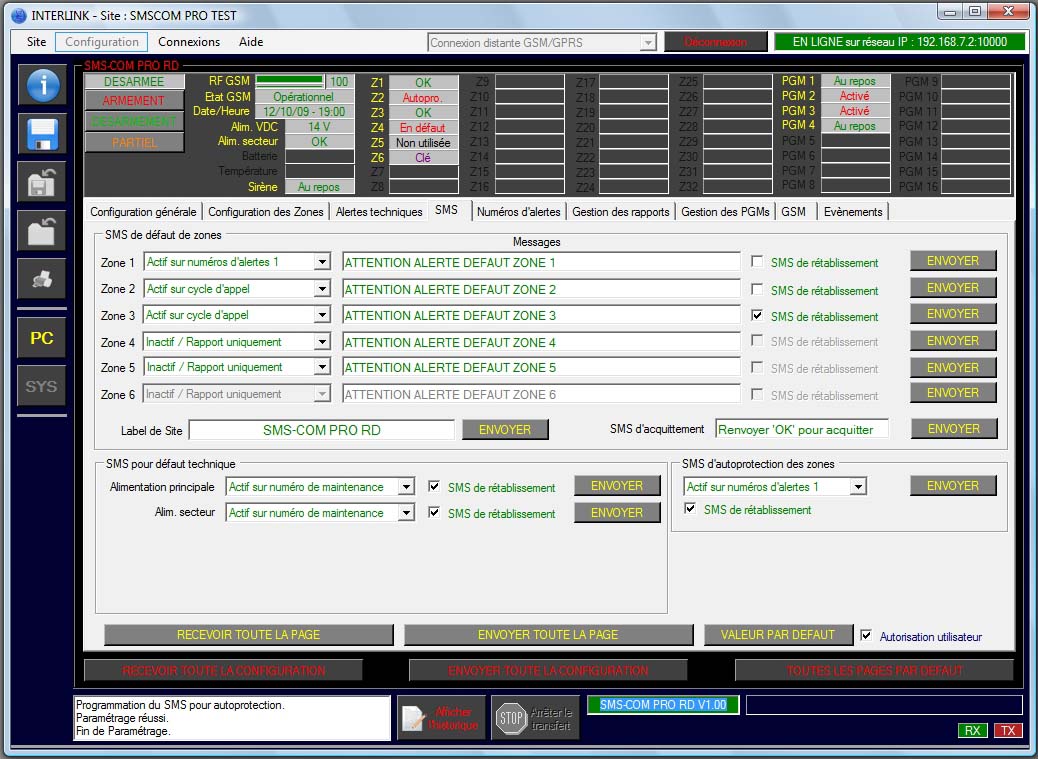Click ENVOYER for SMS d'acquittement
The height and width of the screenshot is (759, 1038).
pyautogui.click(x=953, y=429)
